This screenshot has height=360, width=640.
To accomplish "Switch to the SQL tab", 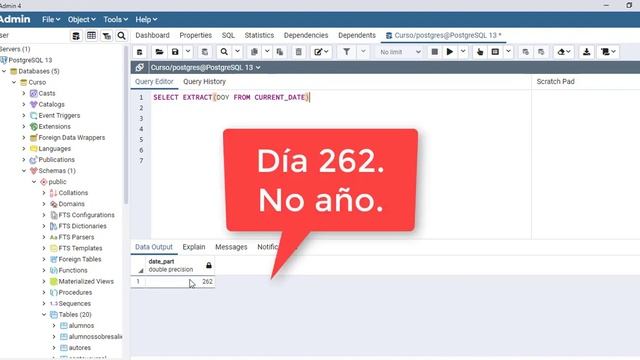I will click(228, 35).
